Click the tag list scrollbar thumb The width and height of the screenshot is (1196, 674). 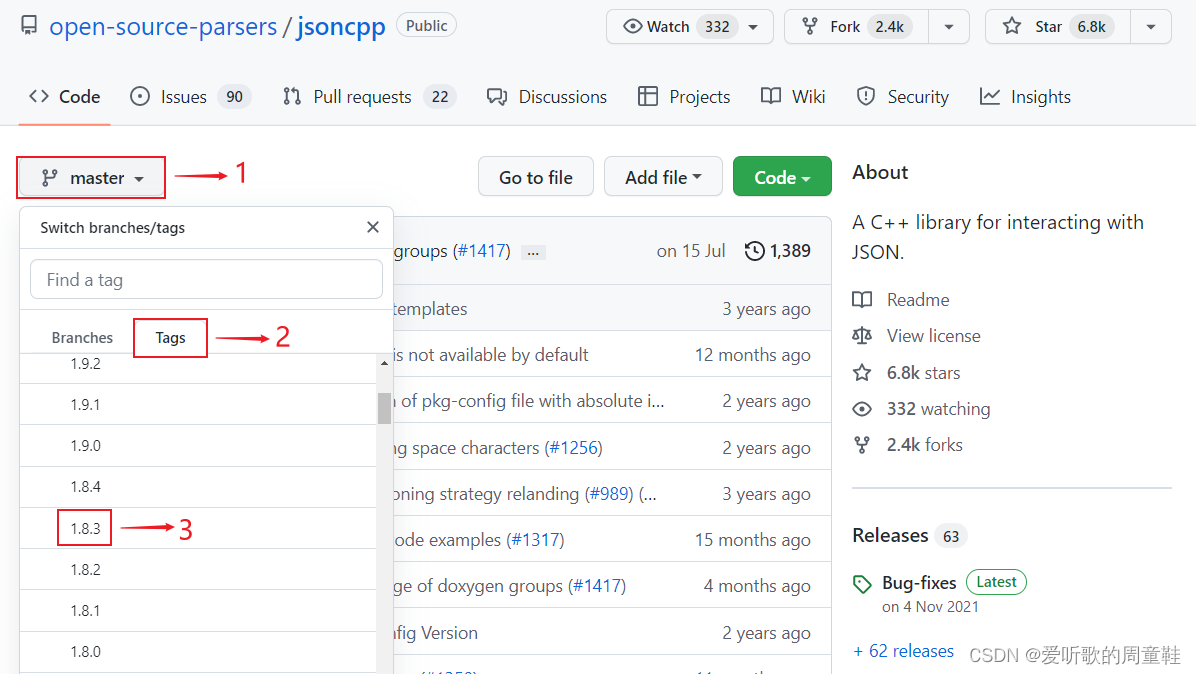384,408
